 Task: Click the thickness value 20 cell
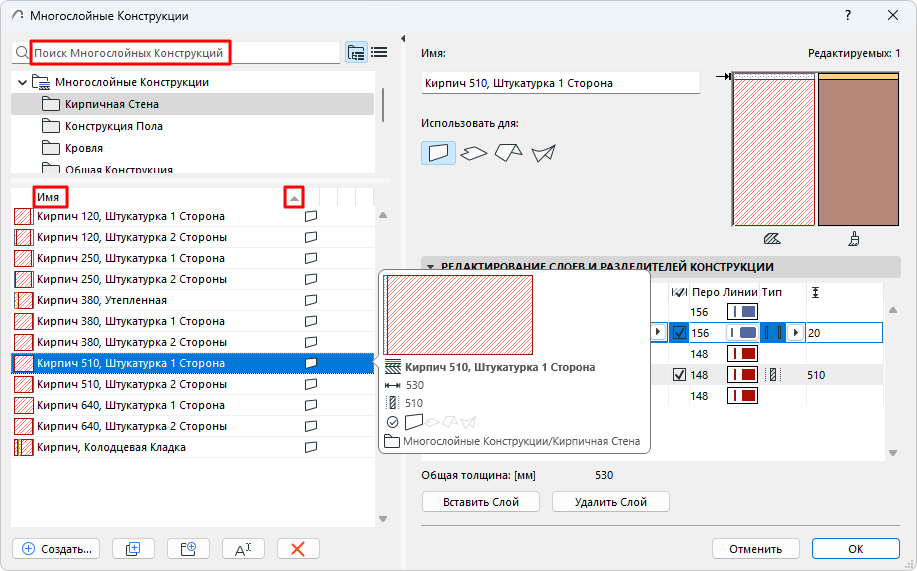click(x=844, y=333)
